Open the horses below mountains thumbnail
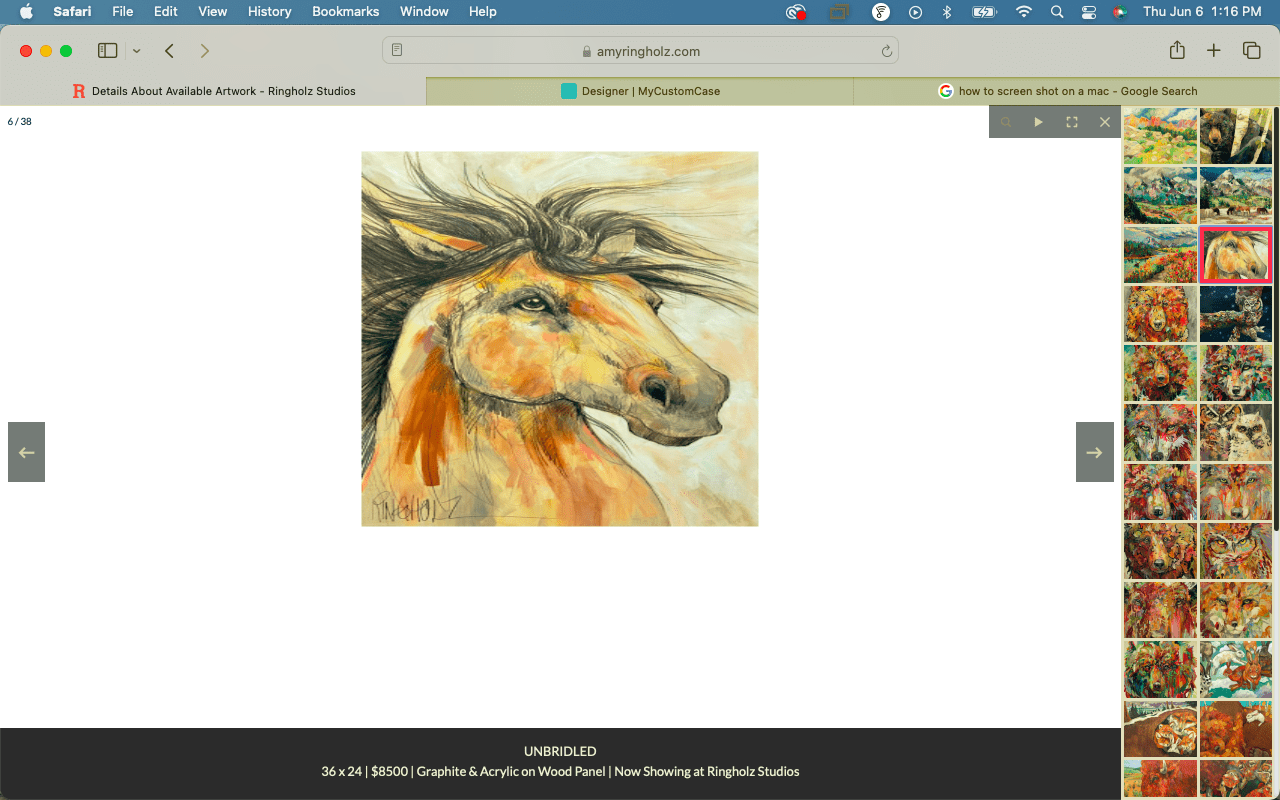 1235,195
